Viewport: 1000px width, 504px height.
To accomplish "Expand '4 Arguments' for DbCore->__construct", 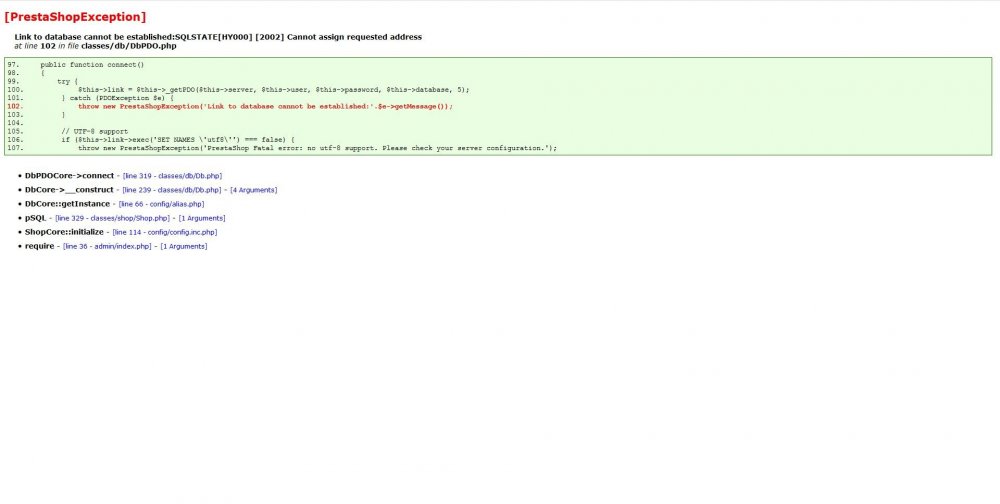I will coord(254,190).
